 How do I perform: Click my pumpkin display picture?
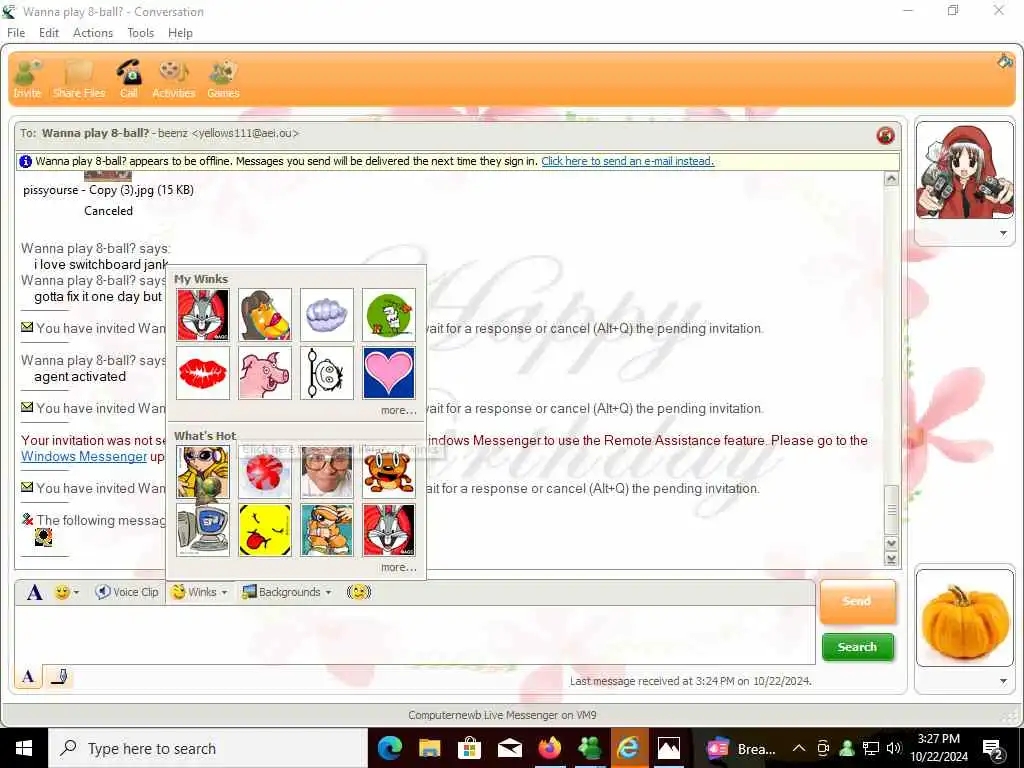965,618
